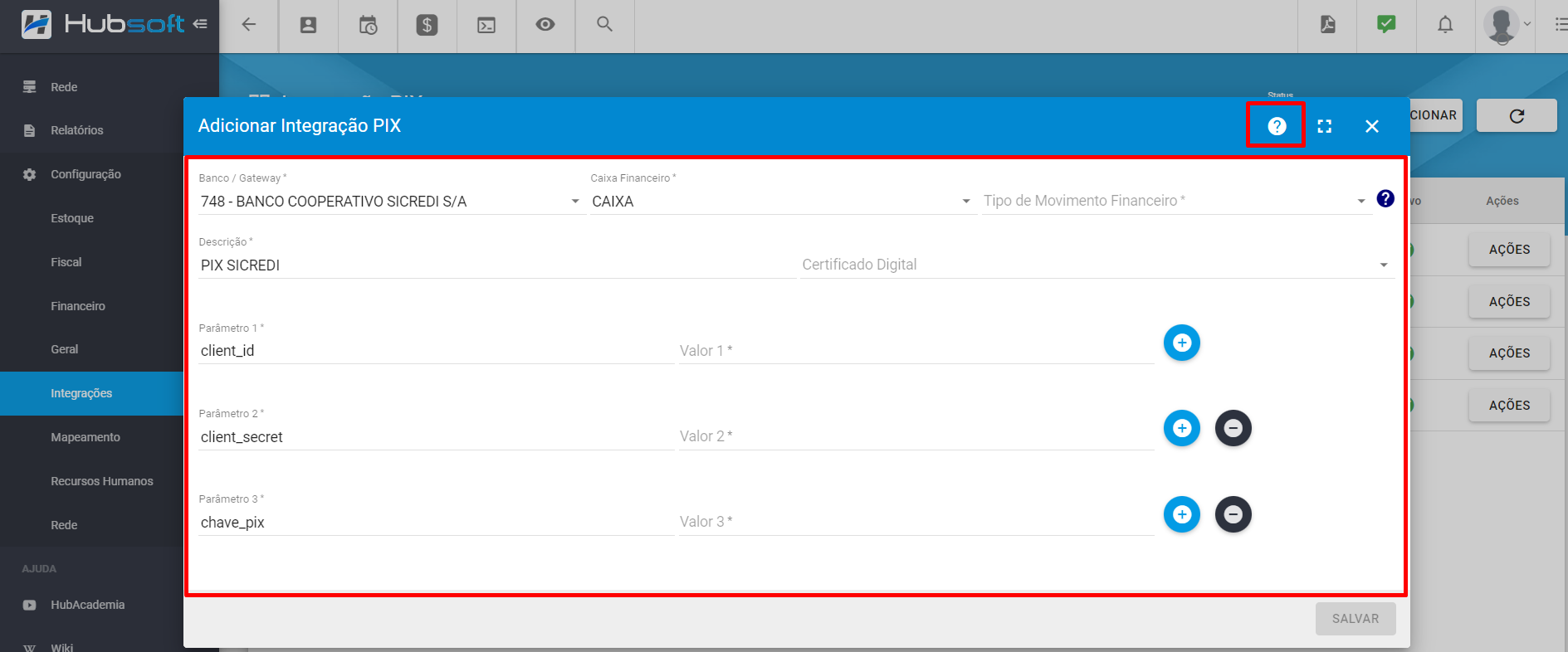The image size is (1568, 652).
Task: Click the Parâmetro 3 field with chave_pix
Action: point(436,523)
